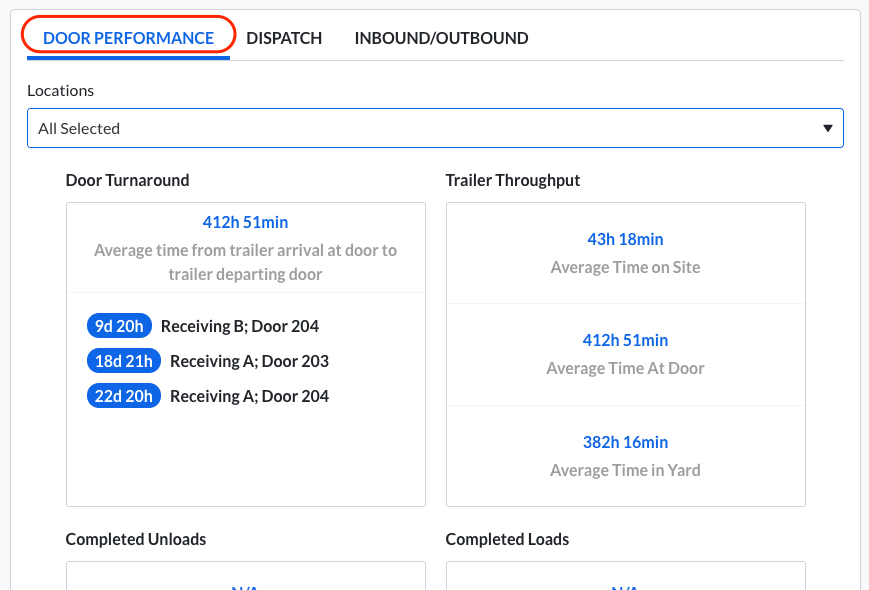Click the Completed Unloads section heading
Screen dimensions: 869x590
(x=135, y=539)
